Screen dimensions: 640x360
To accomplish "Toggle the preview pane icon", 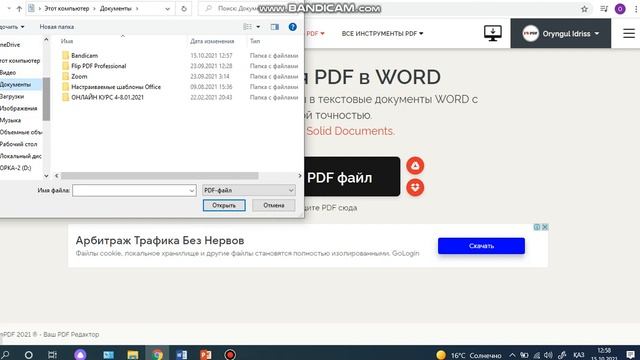I will click(x=275, y=27).
